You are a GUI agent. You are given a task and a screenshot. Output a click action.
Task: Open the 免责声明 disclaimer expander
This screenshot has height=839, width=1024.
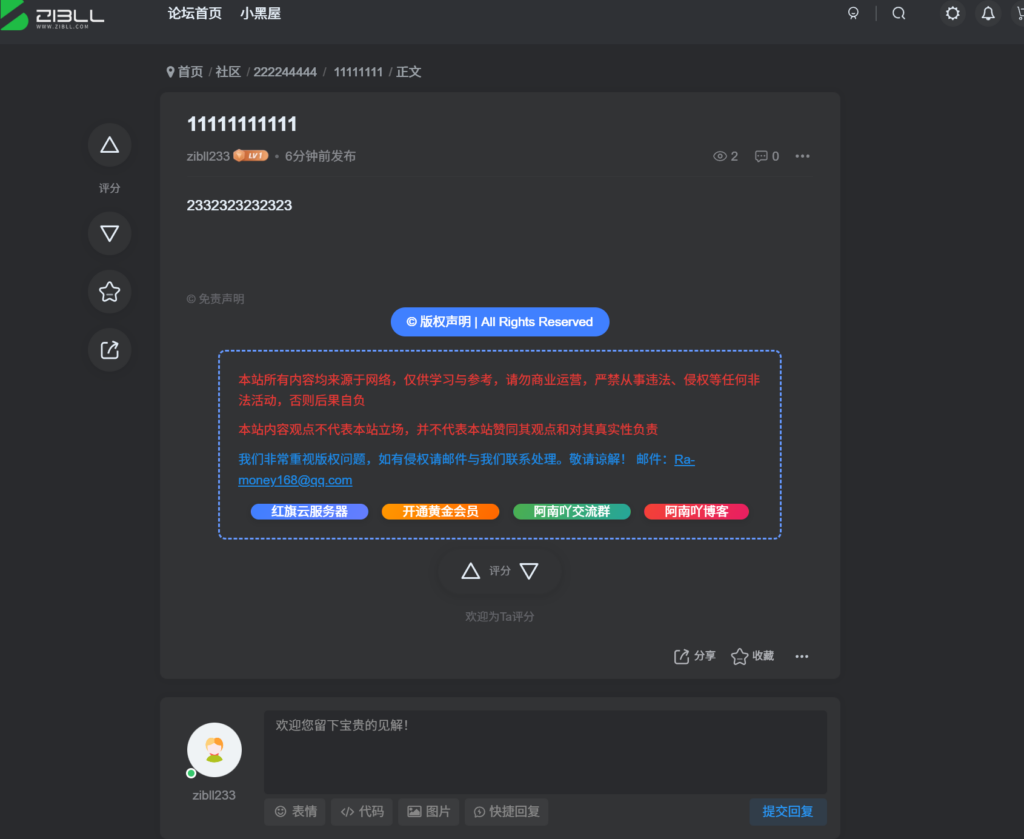point(214,298)
